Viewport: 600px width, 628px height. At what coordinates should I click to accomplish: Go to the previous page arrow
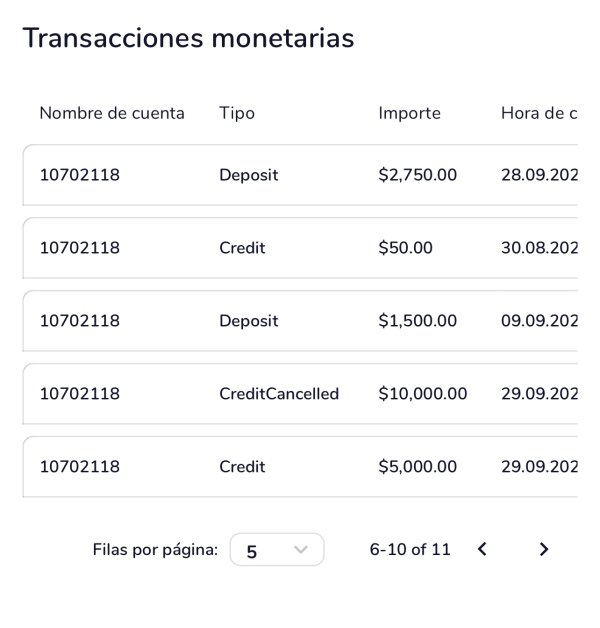point(482,549)
